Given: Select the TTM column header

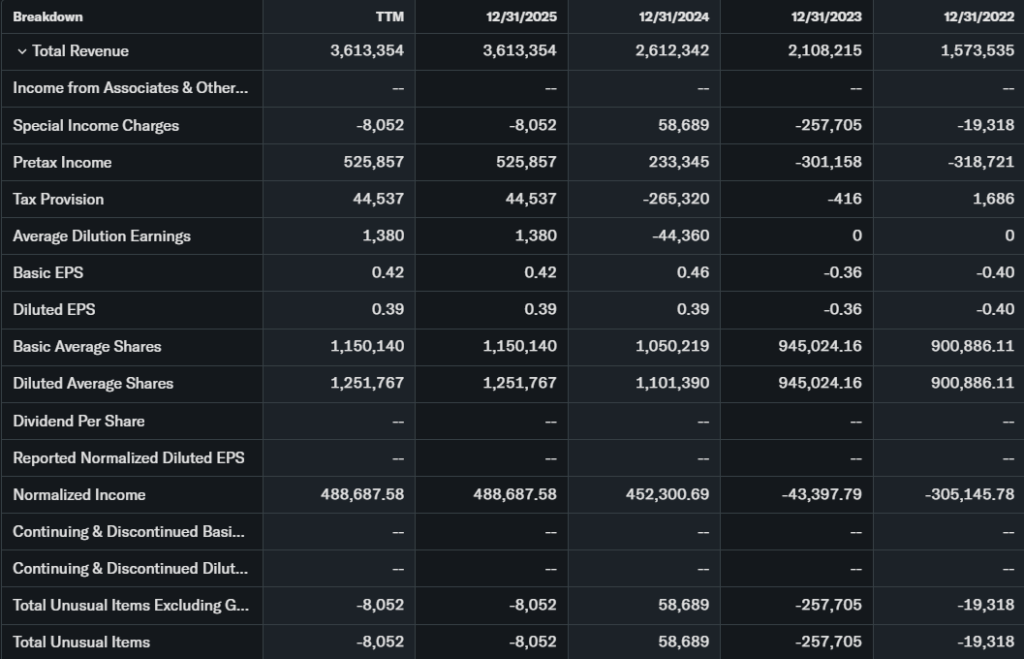Looking at the screenshot, I should pyautogui.click(x=389, y=17).
